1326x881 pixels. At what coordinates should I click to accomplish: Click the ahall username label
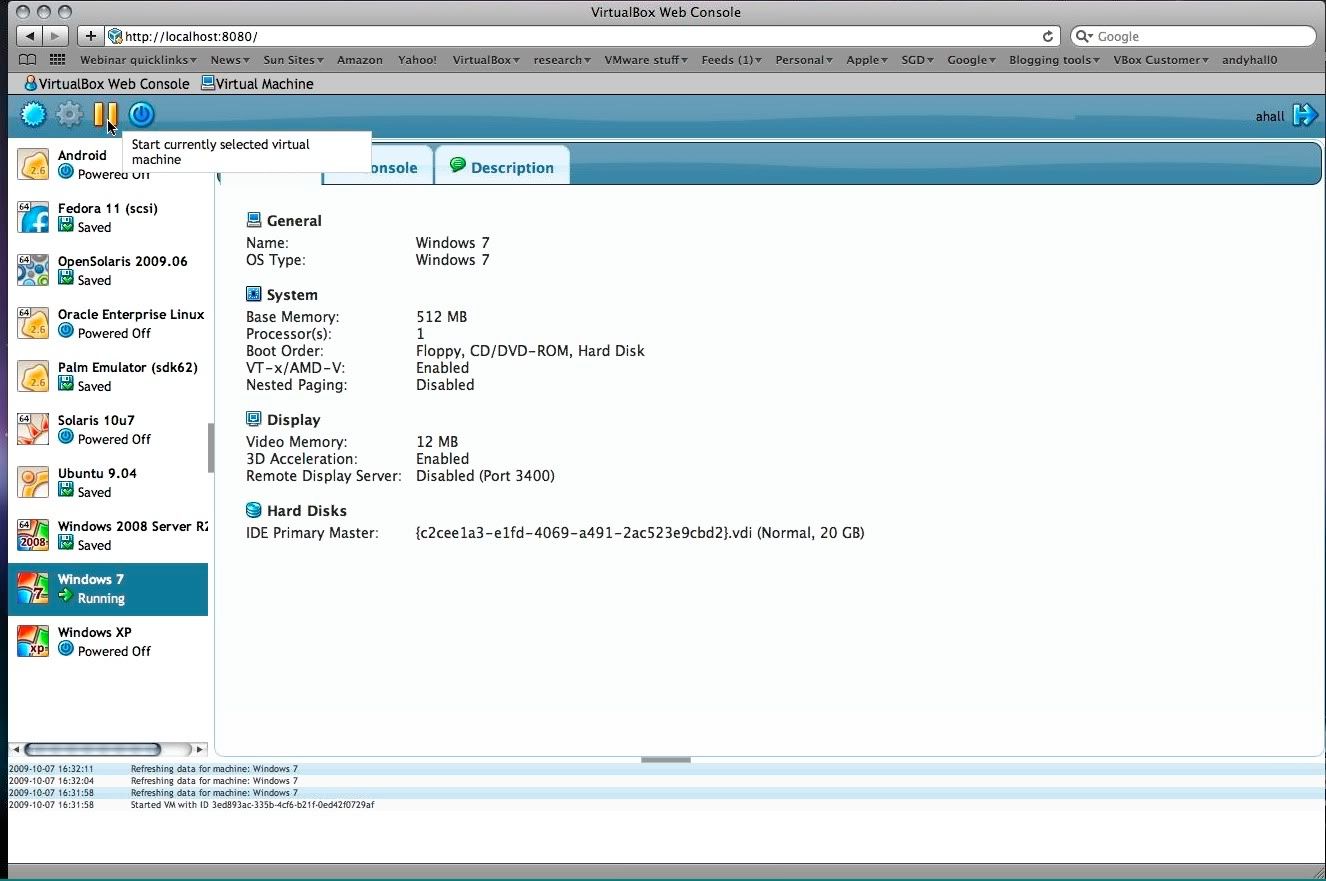coord(1270,117)
